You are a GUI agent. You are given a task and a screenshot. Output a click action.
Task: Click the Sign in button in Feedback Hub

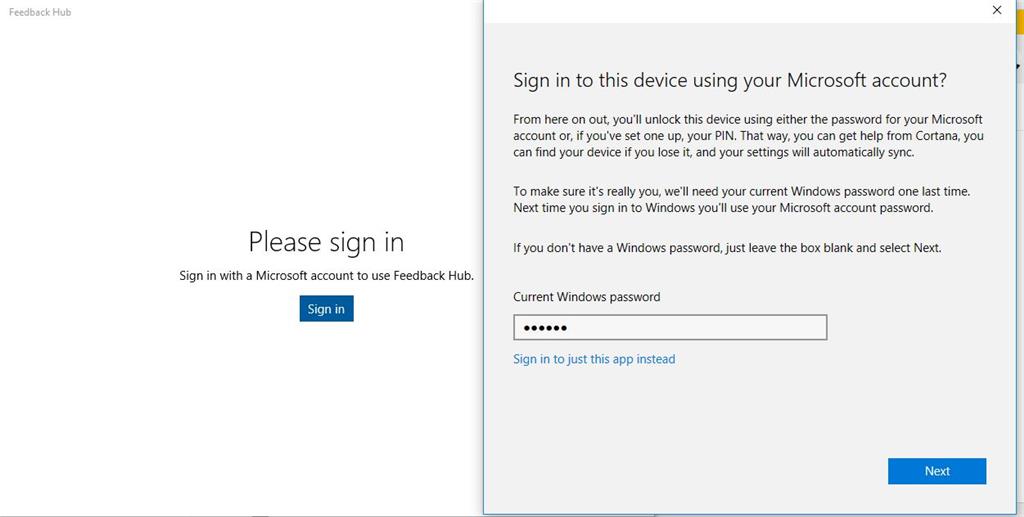click(327, 309)
